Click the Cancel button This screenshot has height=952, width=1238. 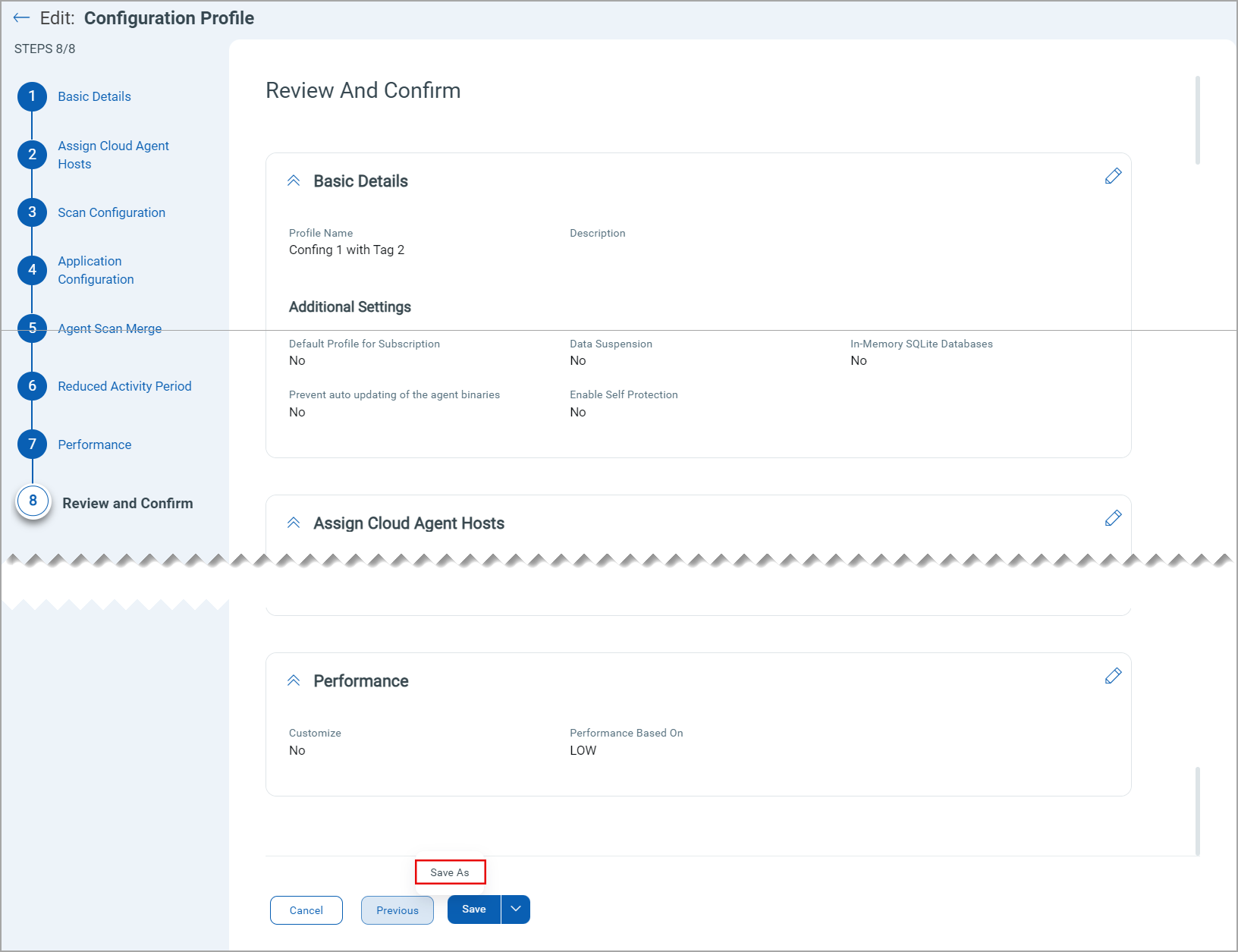[x=306, y=910]
